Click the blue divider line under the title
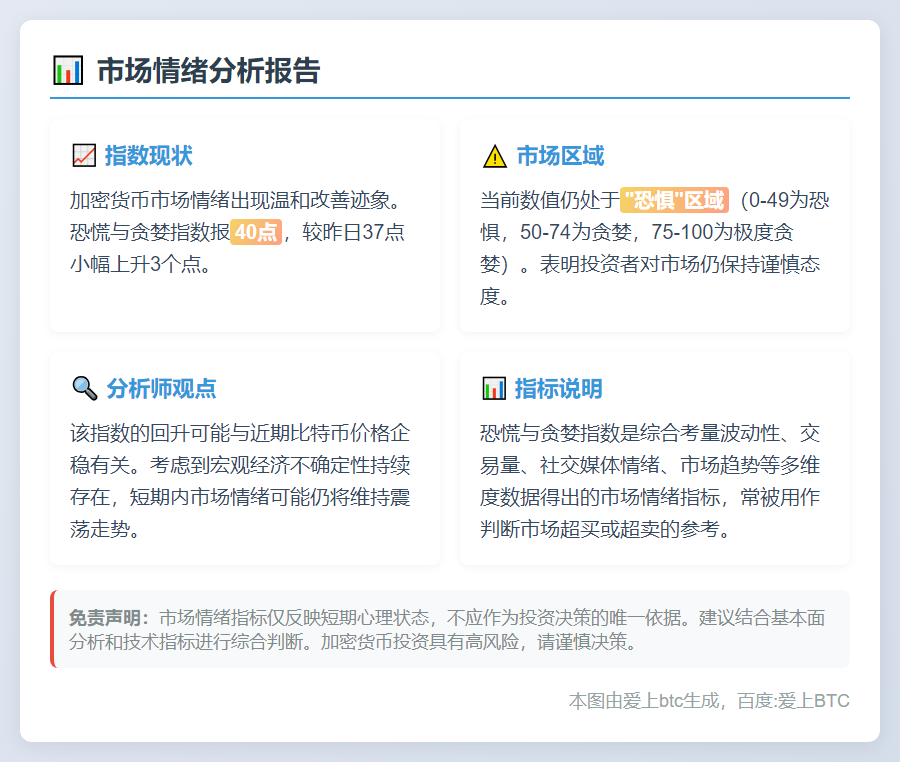 450,98
